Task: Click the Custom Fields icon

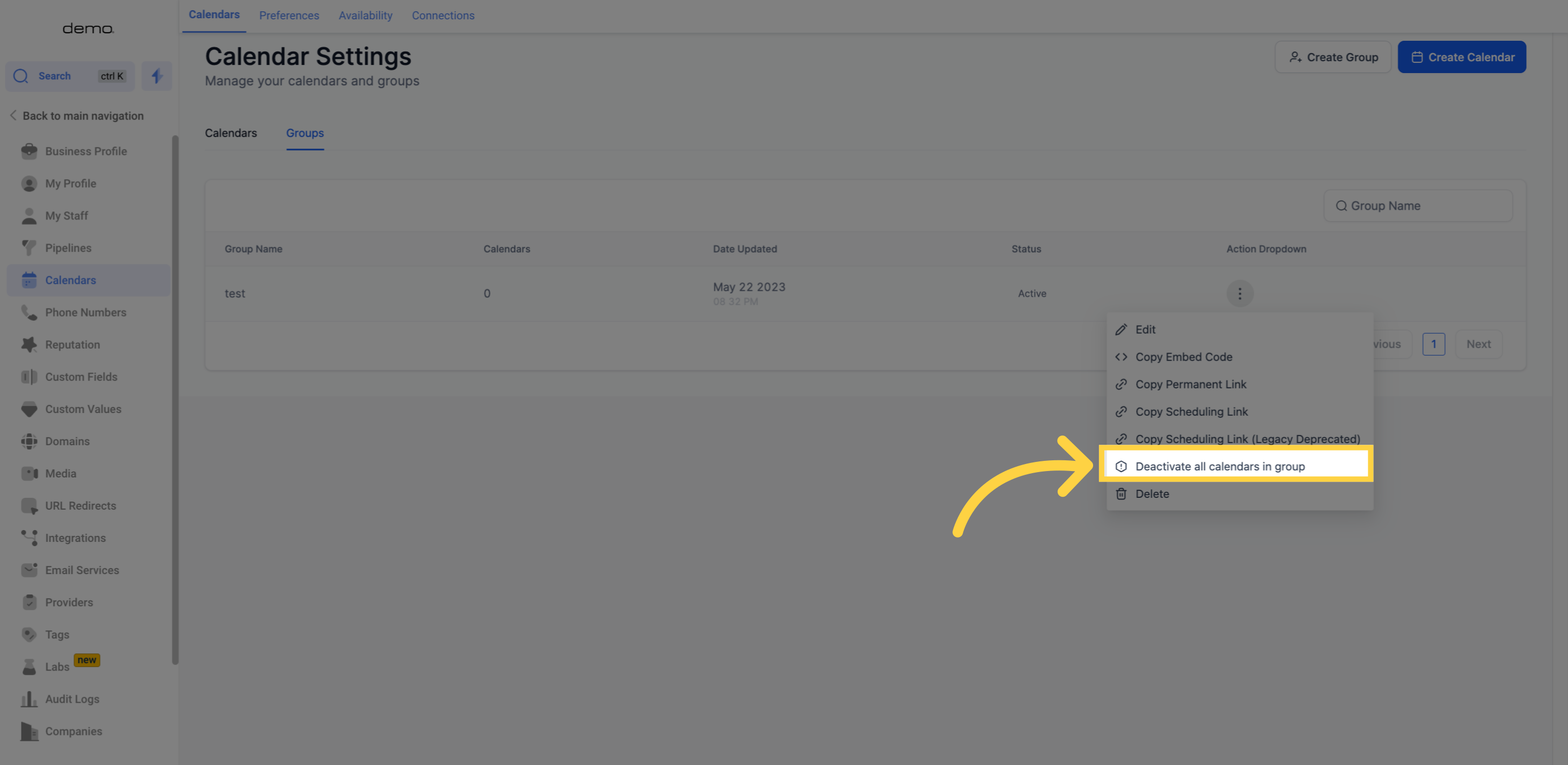Action: coord(28,377)
